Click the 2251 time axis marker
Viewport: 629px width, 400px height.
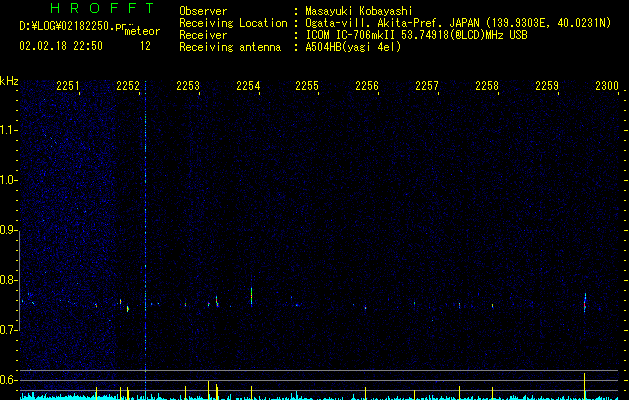pyautogui.click(x=68, y=85)
